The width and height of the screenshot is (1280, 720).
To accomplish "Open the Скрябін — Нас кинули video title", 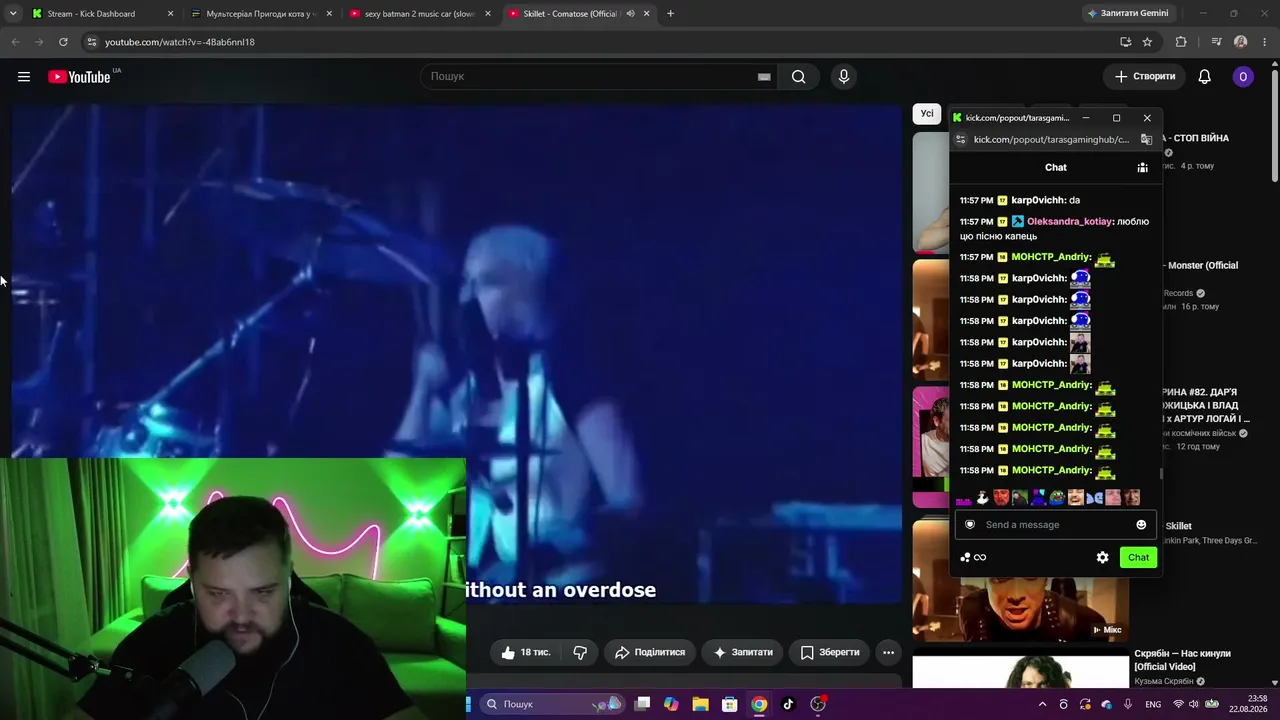I will (x=1183, y=660).
